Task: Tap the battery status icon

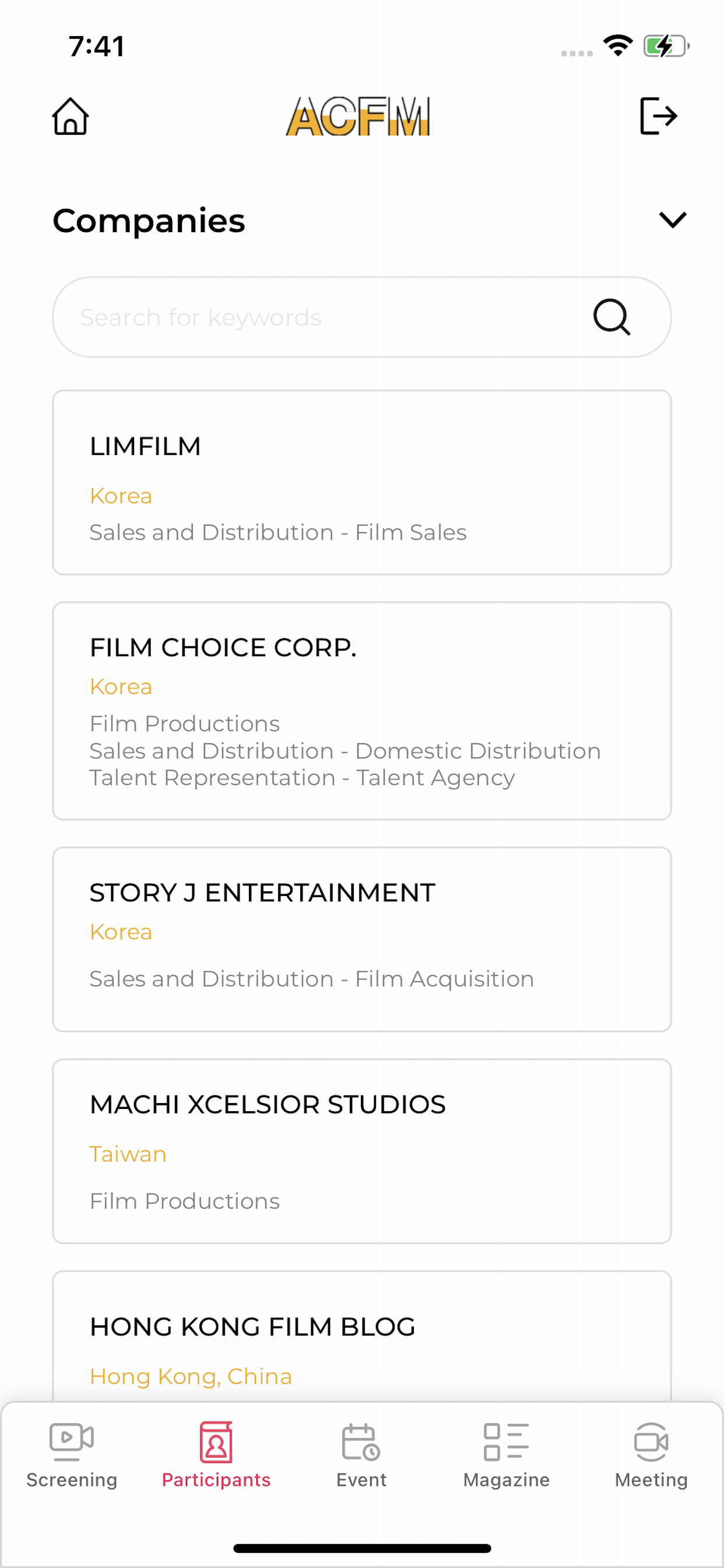Action: pos(666,46)
